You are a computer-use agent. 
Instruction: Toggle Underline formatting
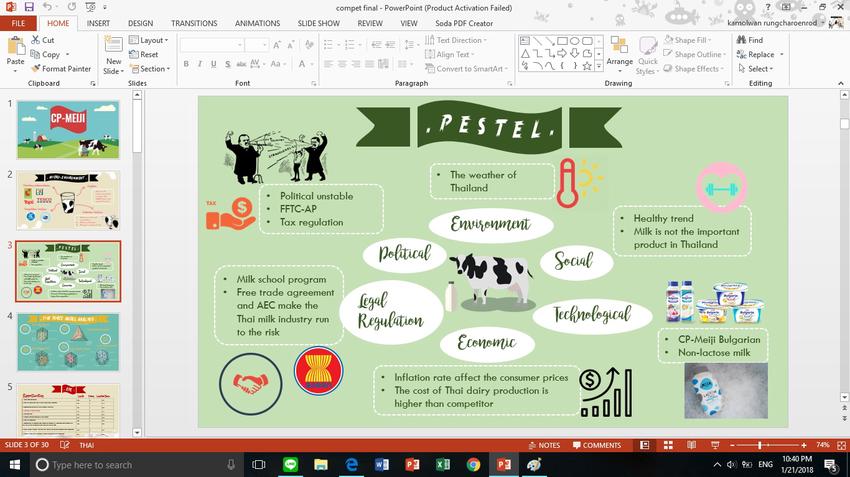(214, 64)
